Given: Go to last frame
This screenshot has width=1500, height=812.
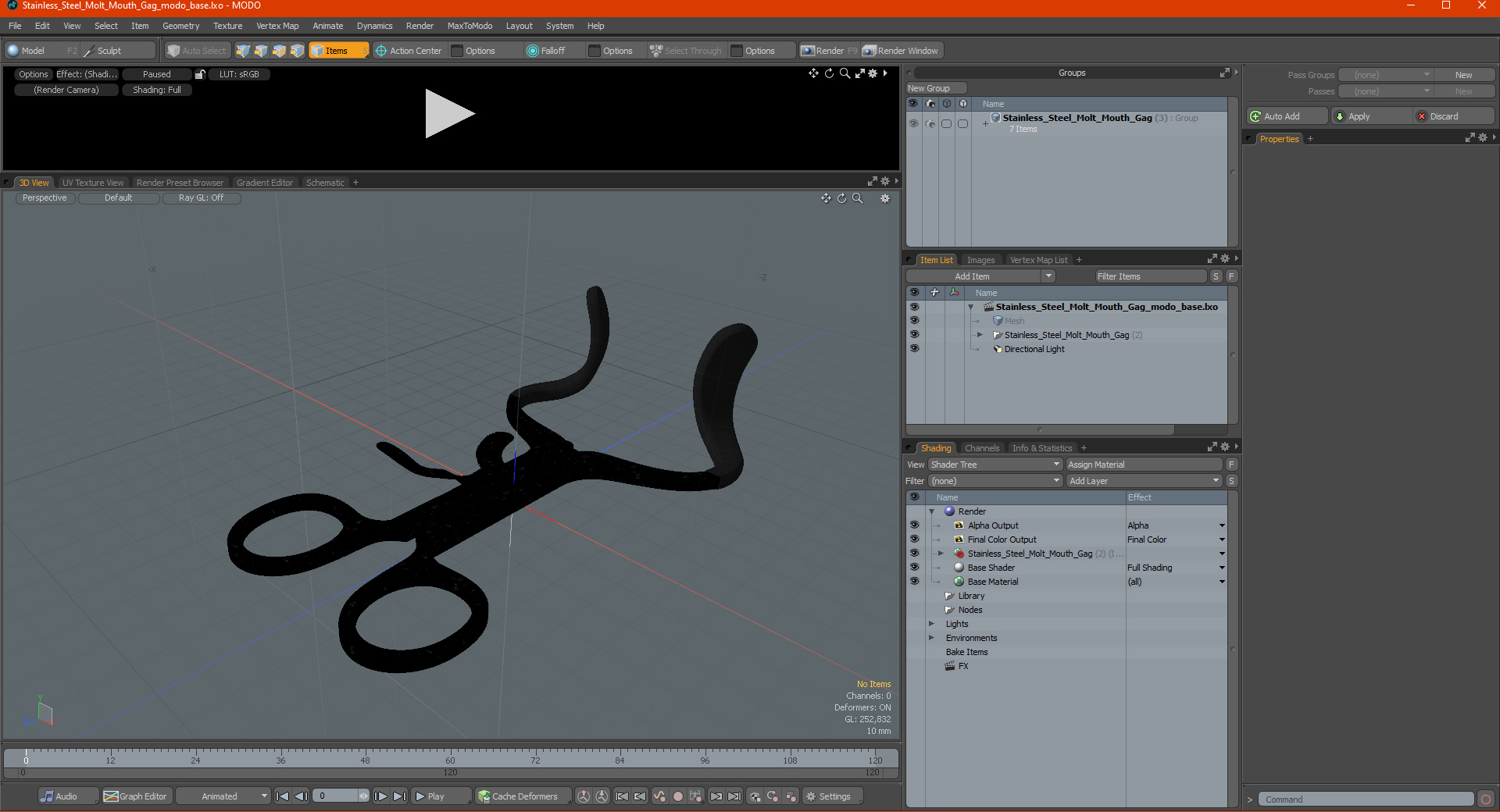Looking at the screenshot, I should [x=399, y=796].
